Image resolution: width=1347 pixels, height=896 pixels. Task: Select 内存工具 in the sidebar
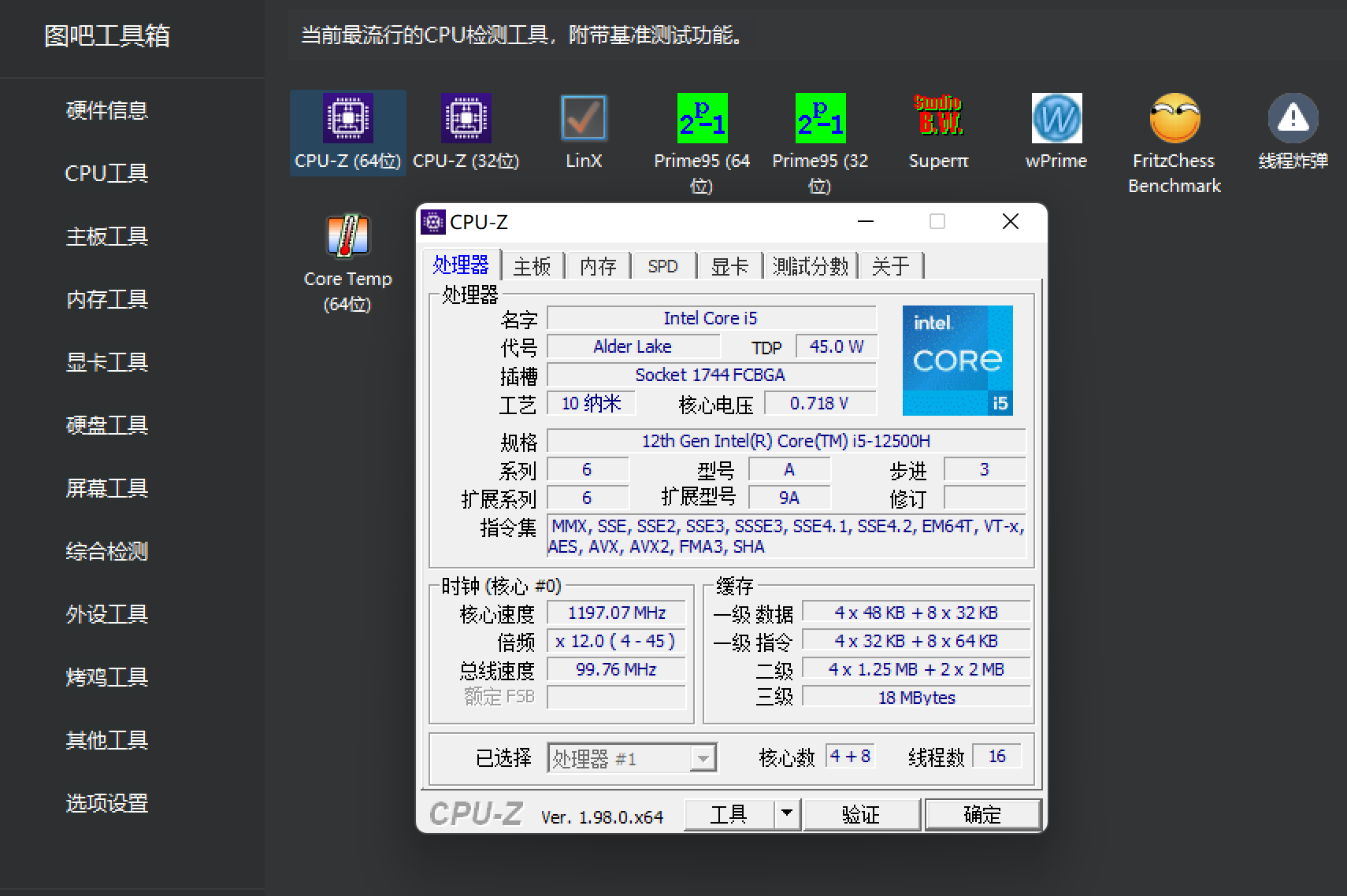[107, 299]
